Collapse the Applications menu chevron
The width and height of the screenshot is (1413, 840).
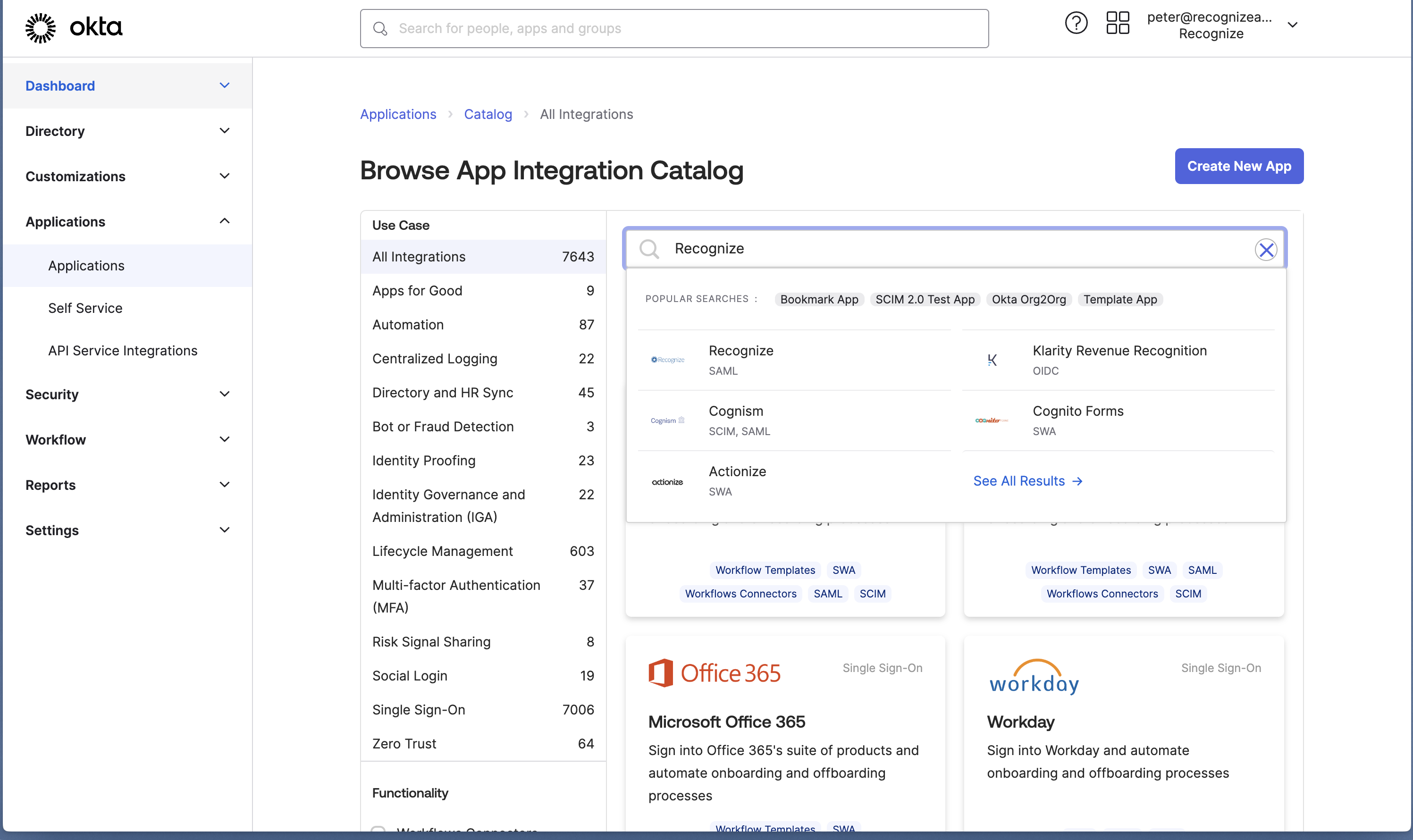(225, 221)
